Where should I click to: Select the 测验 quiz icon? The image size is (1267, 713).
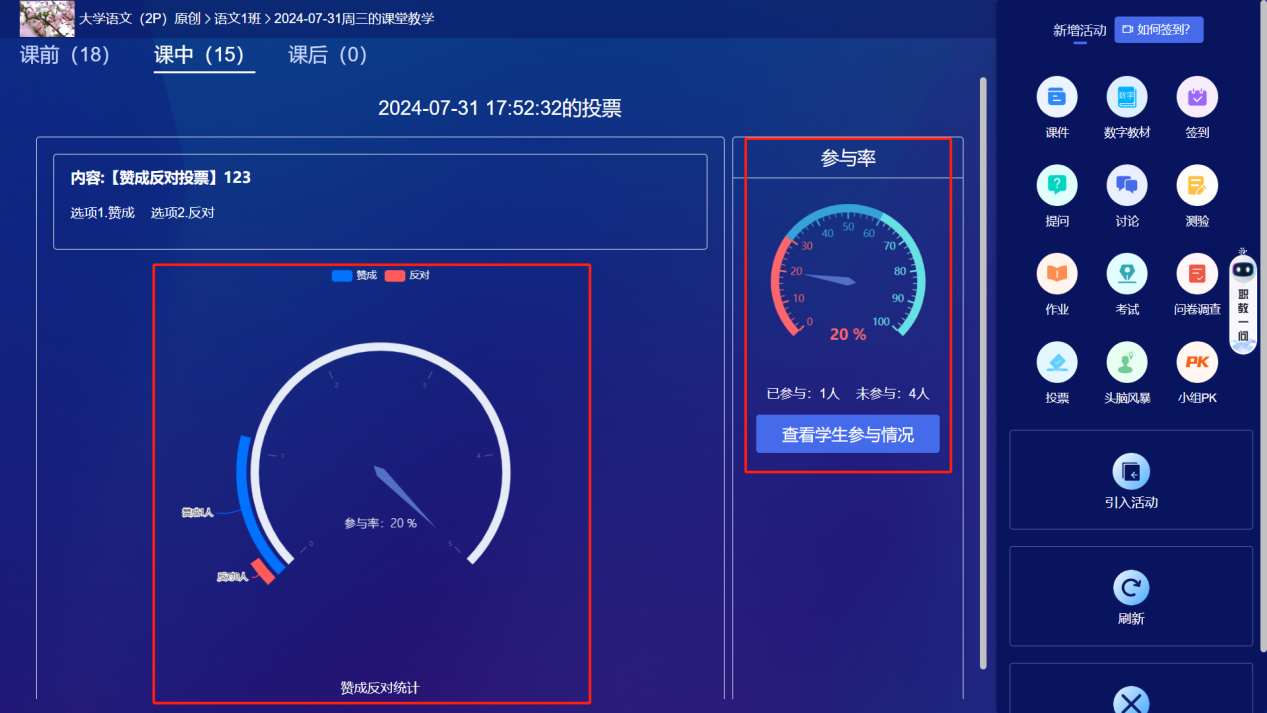(1196, 196)
